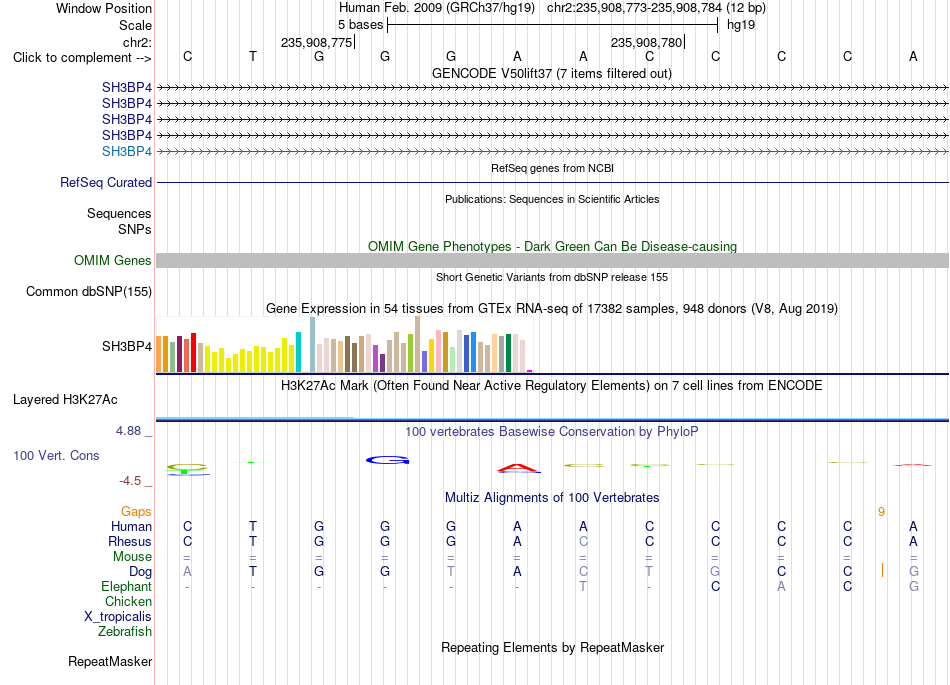Click the 235,908,775 coordinate label
The height and width of the screenshot is (685, 950).
(x=316, y=42)
